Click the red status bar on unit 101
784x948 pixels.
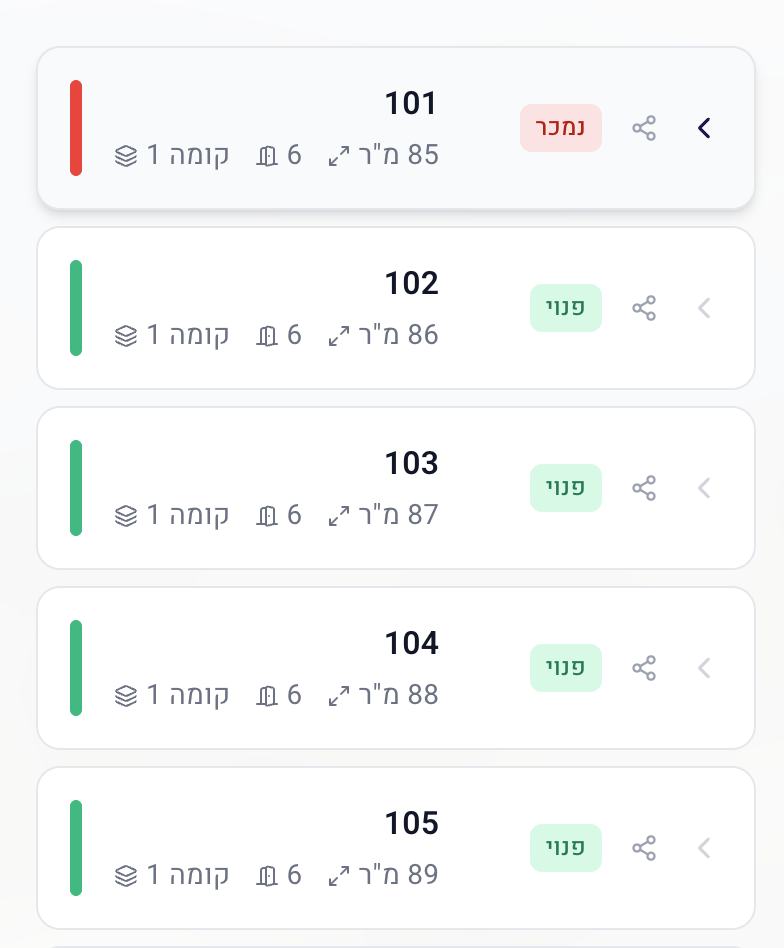tap(76, 128)
